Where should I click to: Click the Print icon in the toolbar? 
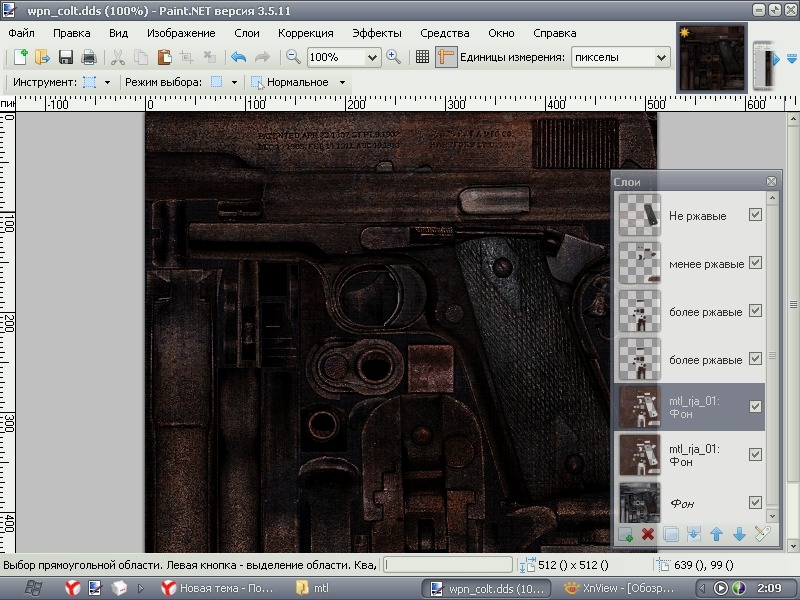pos(89,58)
